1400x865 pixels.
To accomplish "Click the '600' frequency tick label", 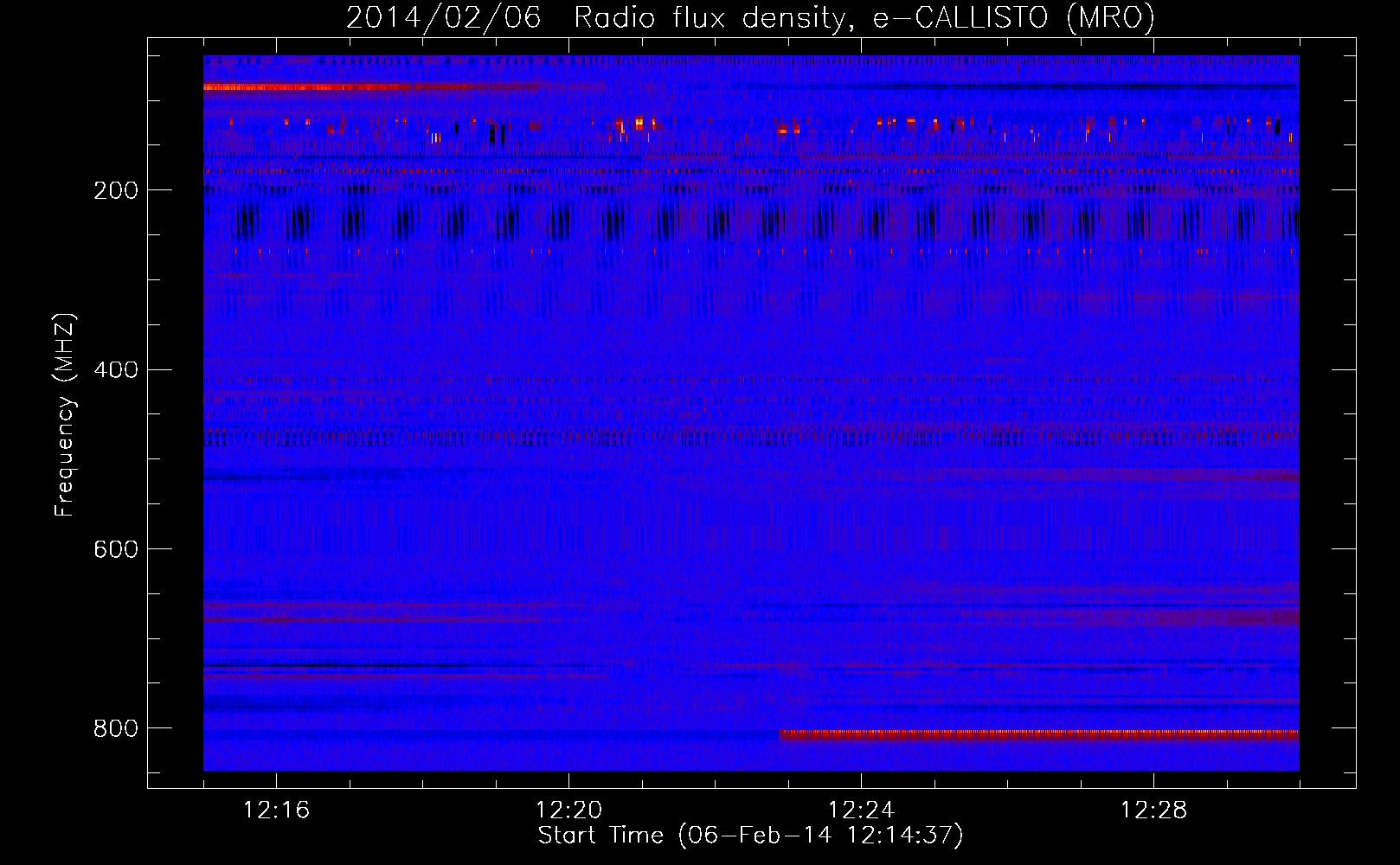I will coord(115,549).
